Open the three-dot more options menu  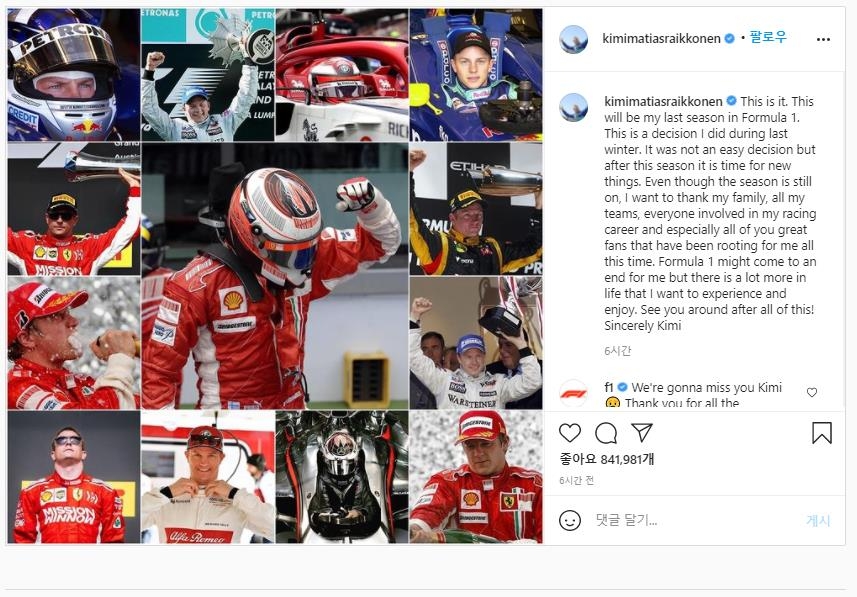823,39
